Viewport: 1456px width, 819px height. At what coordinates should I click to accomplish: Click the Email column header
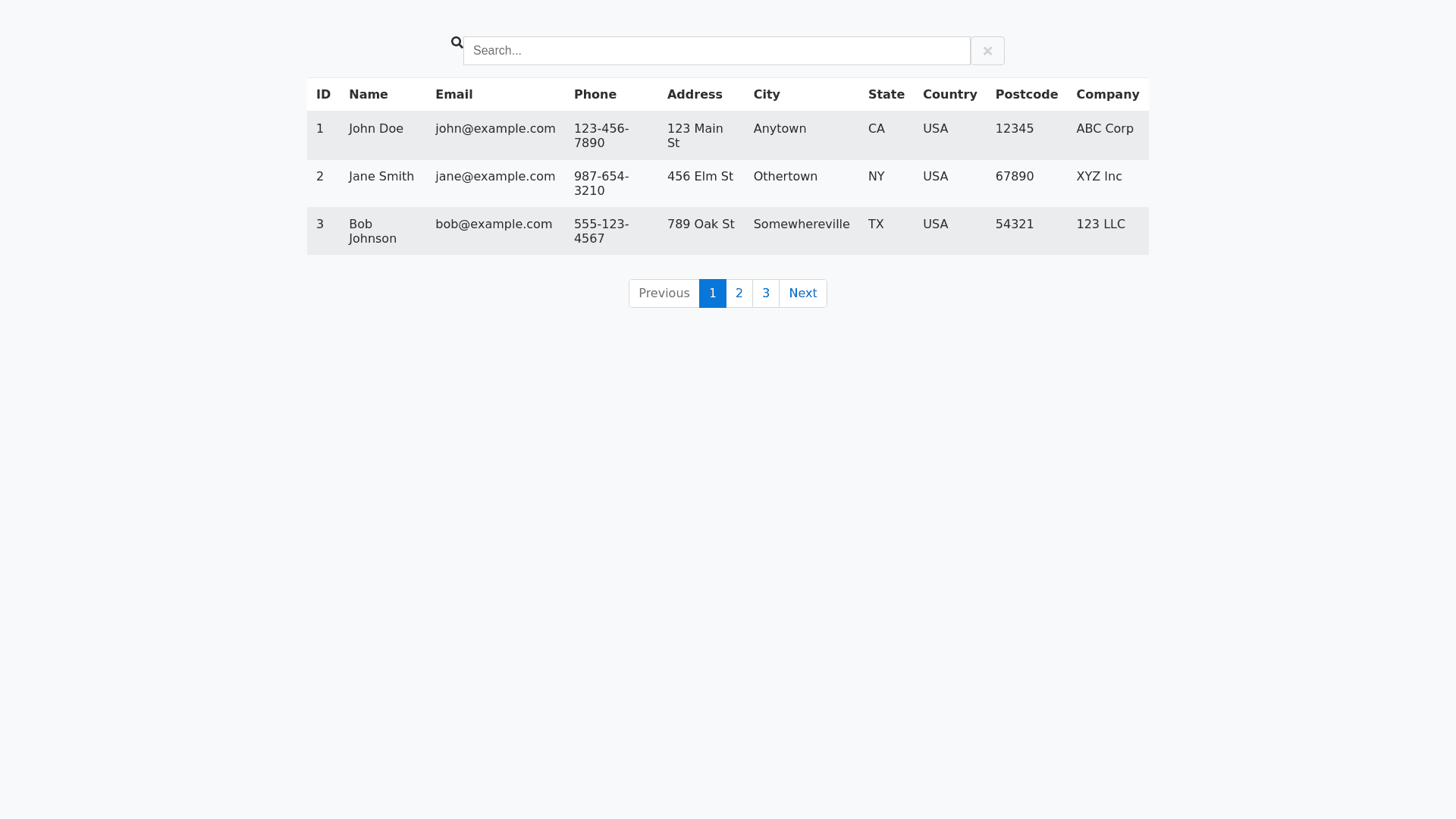coord(453,95)
